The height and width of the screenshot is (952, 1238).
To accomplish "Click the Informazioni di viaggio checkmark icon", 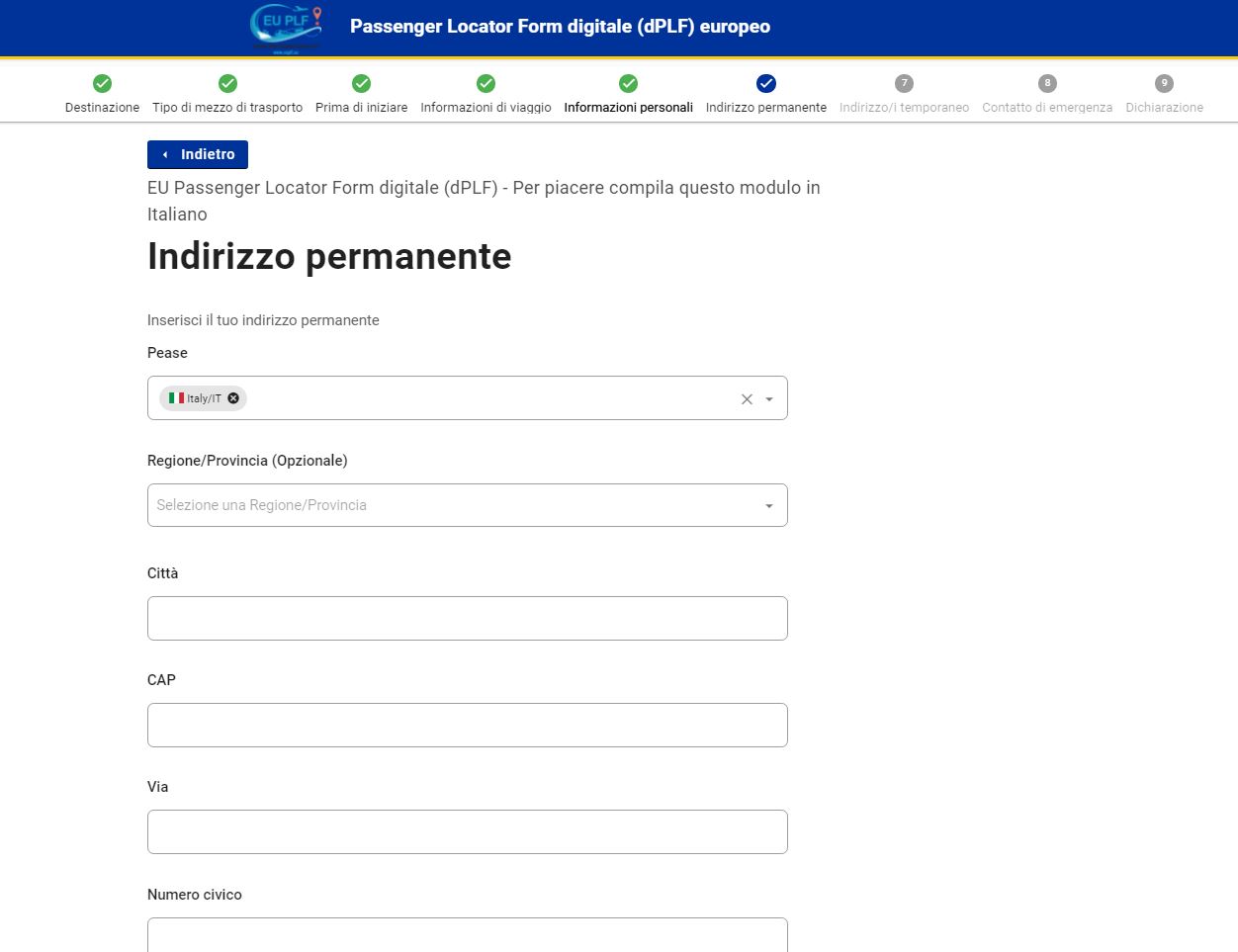I will click(486, 83).
